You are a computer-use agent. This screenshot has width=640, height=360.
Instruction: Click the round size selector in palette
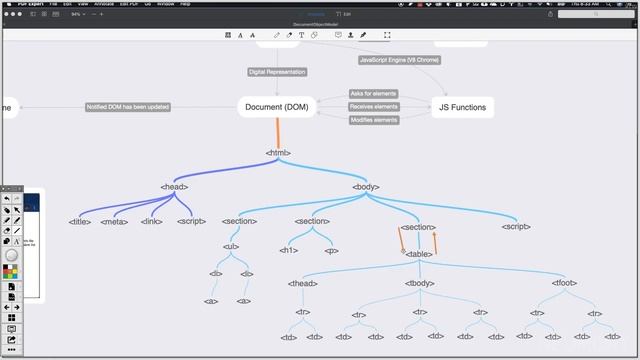pyautogui.click(x=11, y=255)
